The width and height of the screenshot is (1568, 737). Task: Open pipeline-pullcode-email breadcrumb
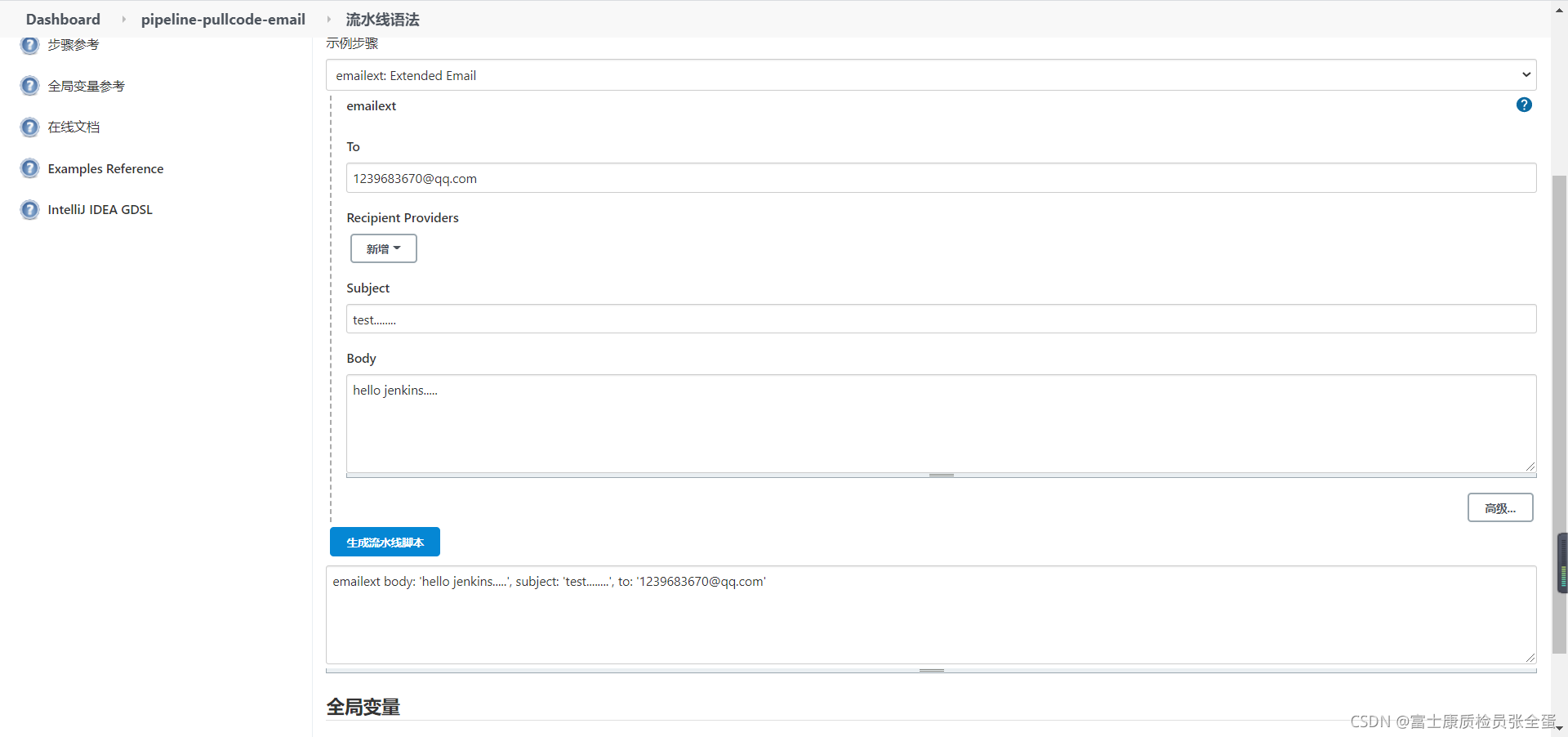[223, 19]
